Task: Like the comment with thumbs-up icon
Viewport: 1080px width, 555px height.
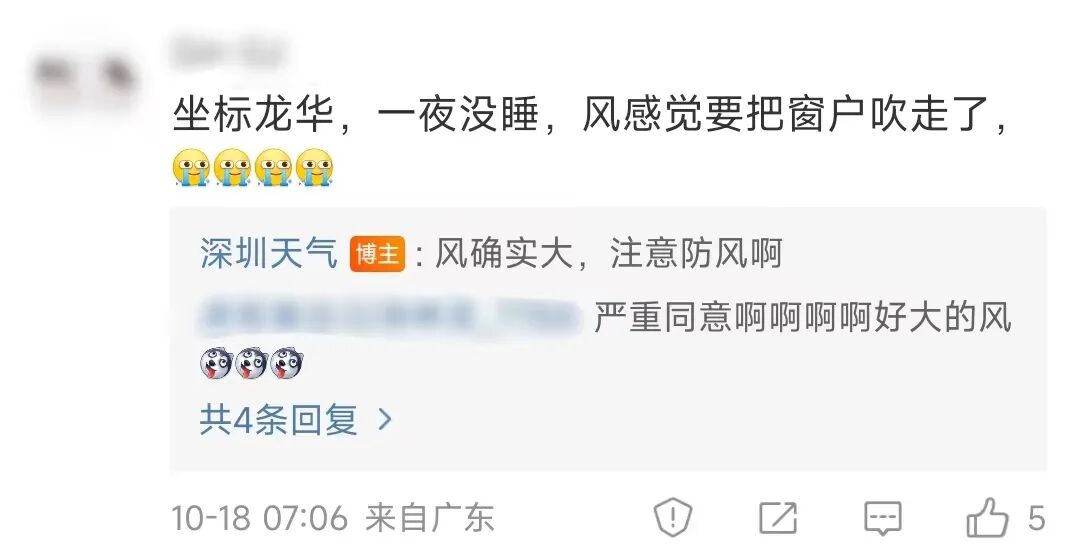Action: tap(988, 518)
